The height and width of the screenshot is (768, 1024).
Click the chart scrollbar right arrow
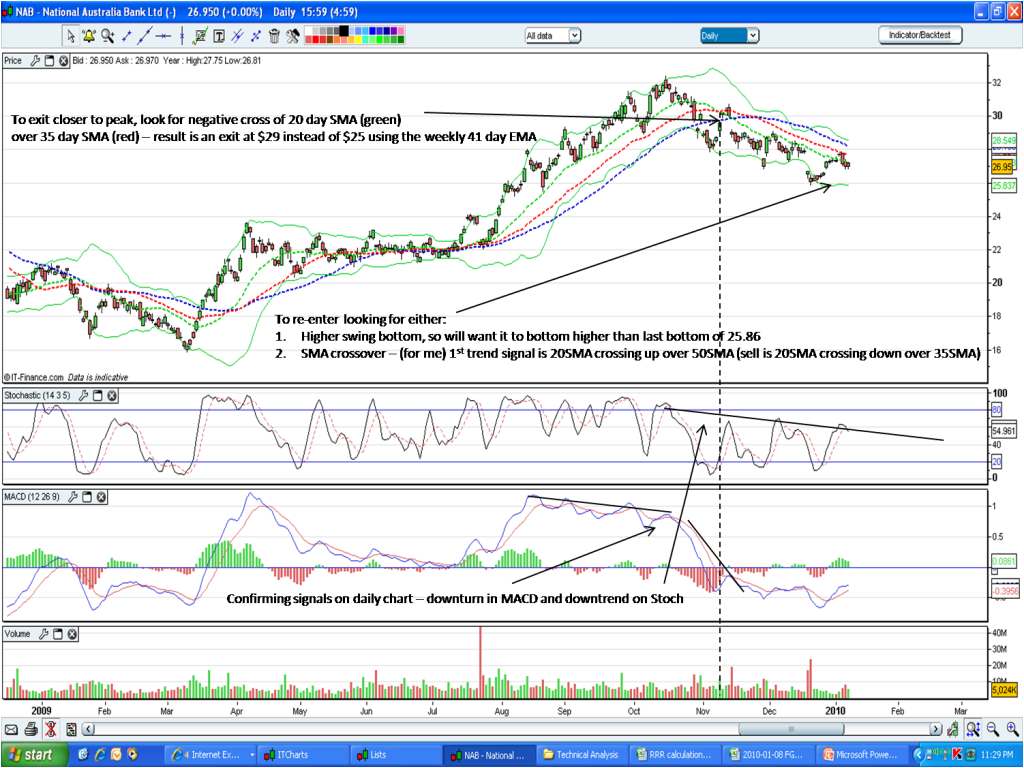(x=936, y=729)
